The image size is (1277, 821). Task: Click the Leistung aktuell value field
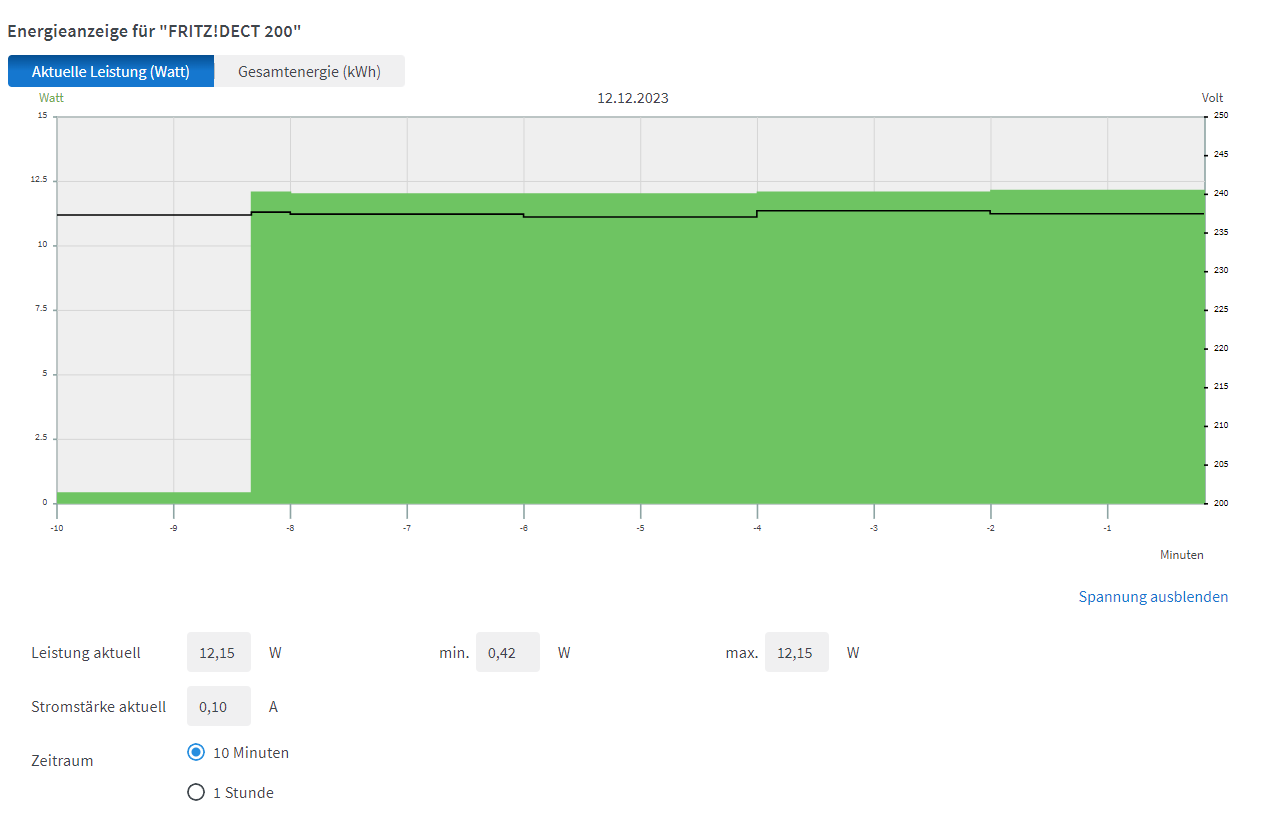point(218,653)
